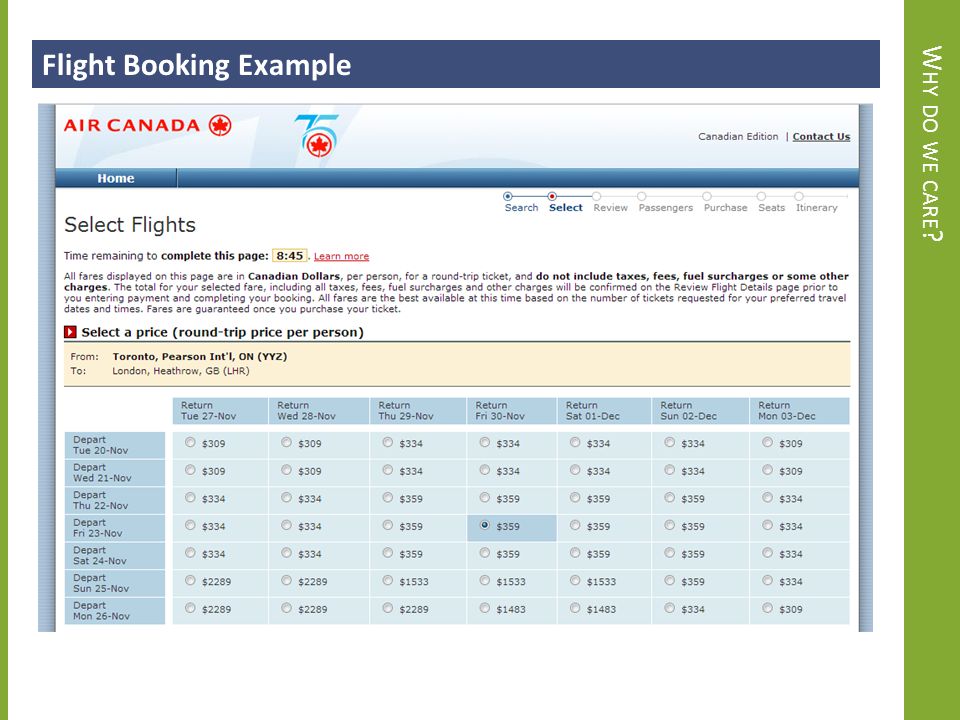960x720 pixels.
Task: Click the Review step circle
Action: tap(596, 197)
